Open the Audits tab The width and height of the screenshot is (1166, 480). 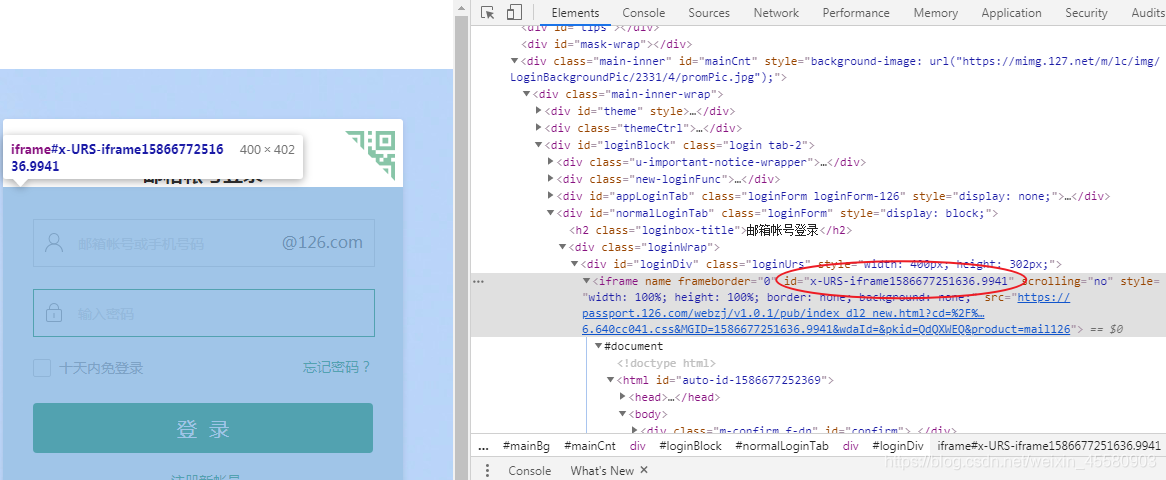coord(1147,13)
